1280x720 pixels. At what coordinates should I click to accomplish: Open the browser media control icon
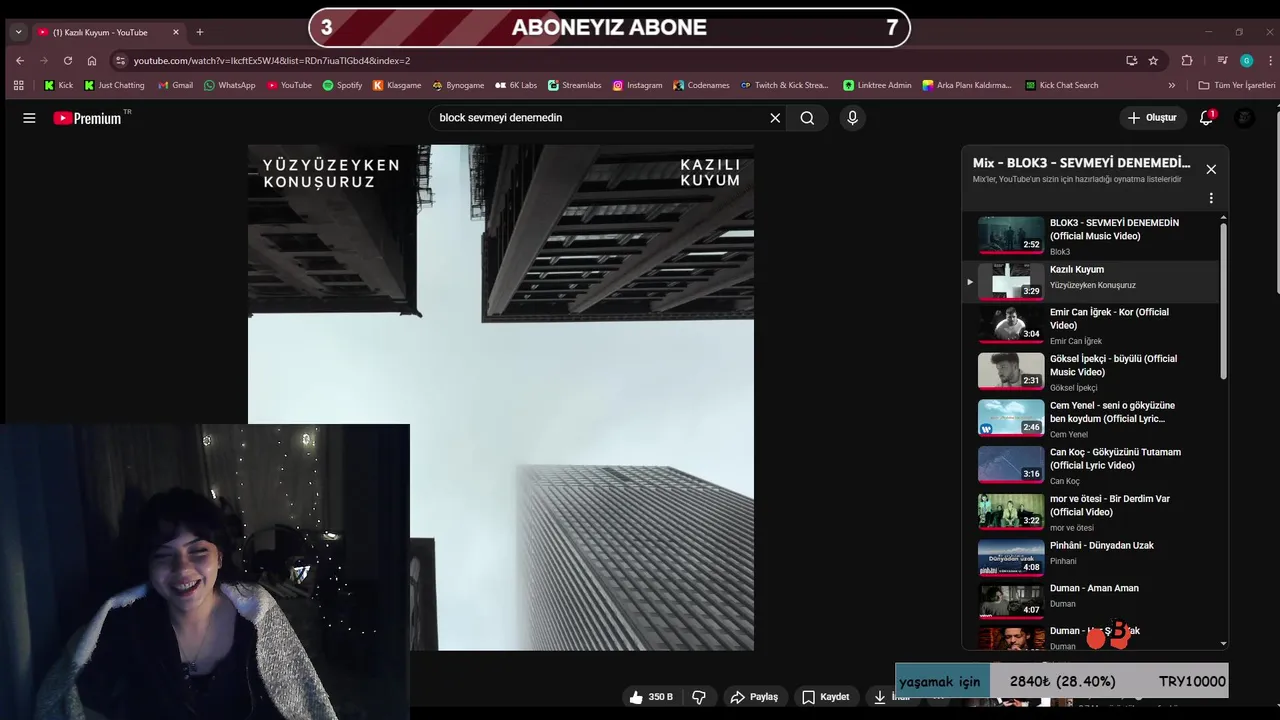tap(1222, 60)
